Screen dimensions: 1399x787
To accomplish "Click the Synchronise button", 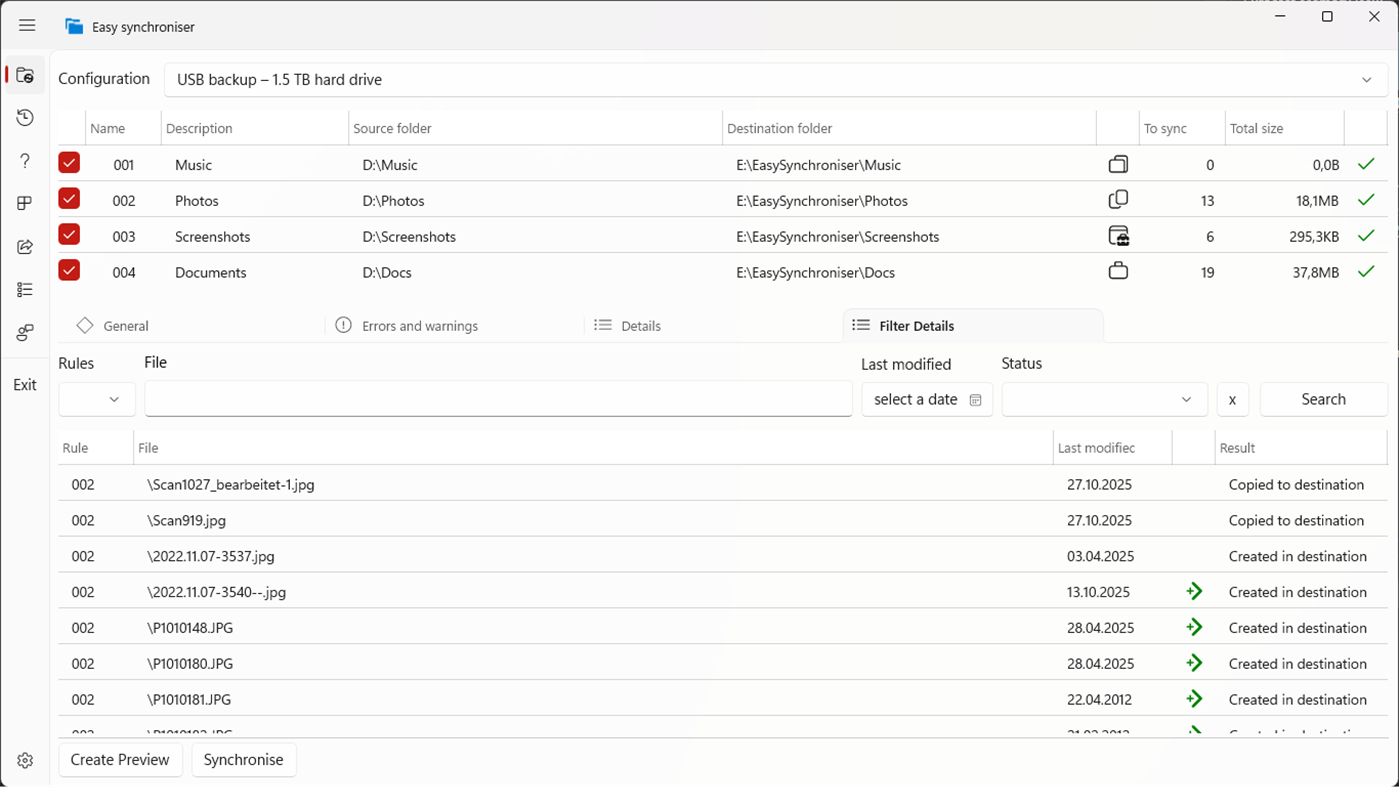I will click(x=243, y=760).
